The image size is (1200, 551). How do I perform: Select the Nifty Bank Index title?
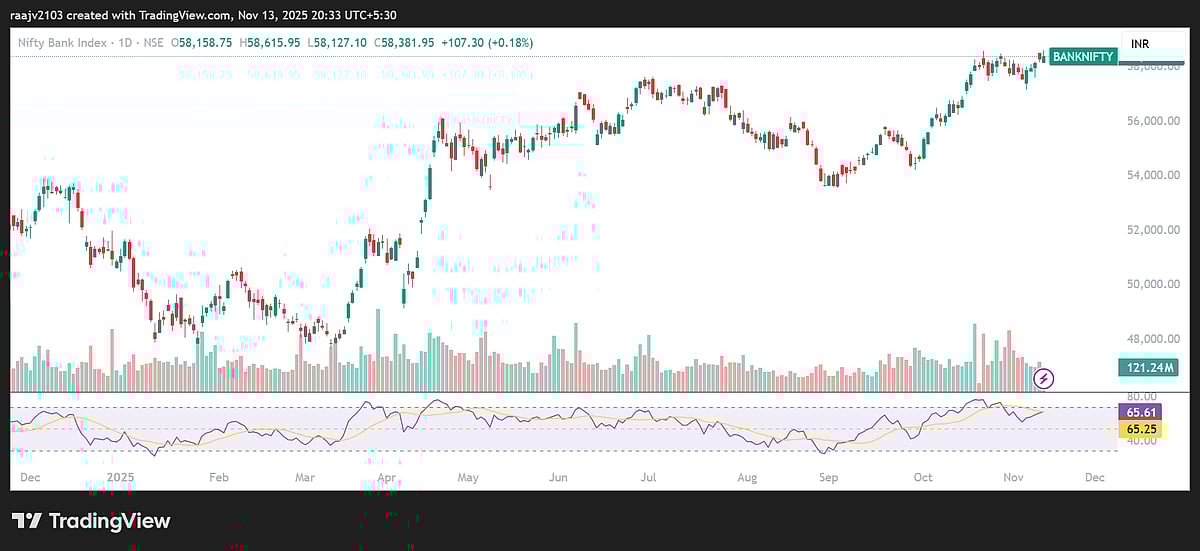point(63,43)
